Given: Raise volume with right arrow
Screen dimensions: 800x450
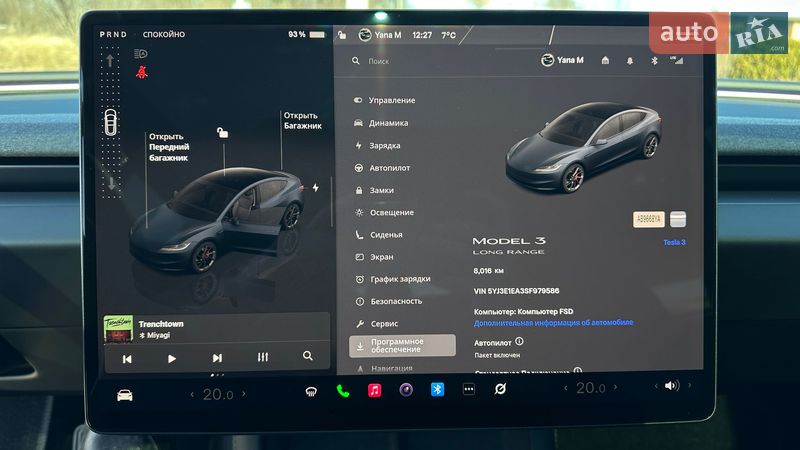Looking at the screenshot, I should click(689, 385).
